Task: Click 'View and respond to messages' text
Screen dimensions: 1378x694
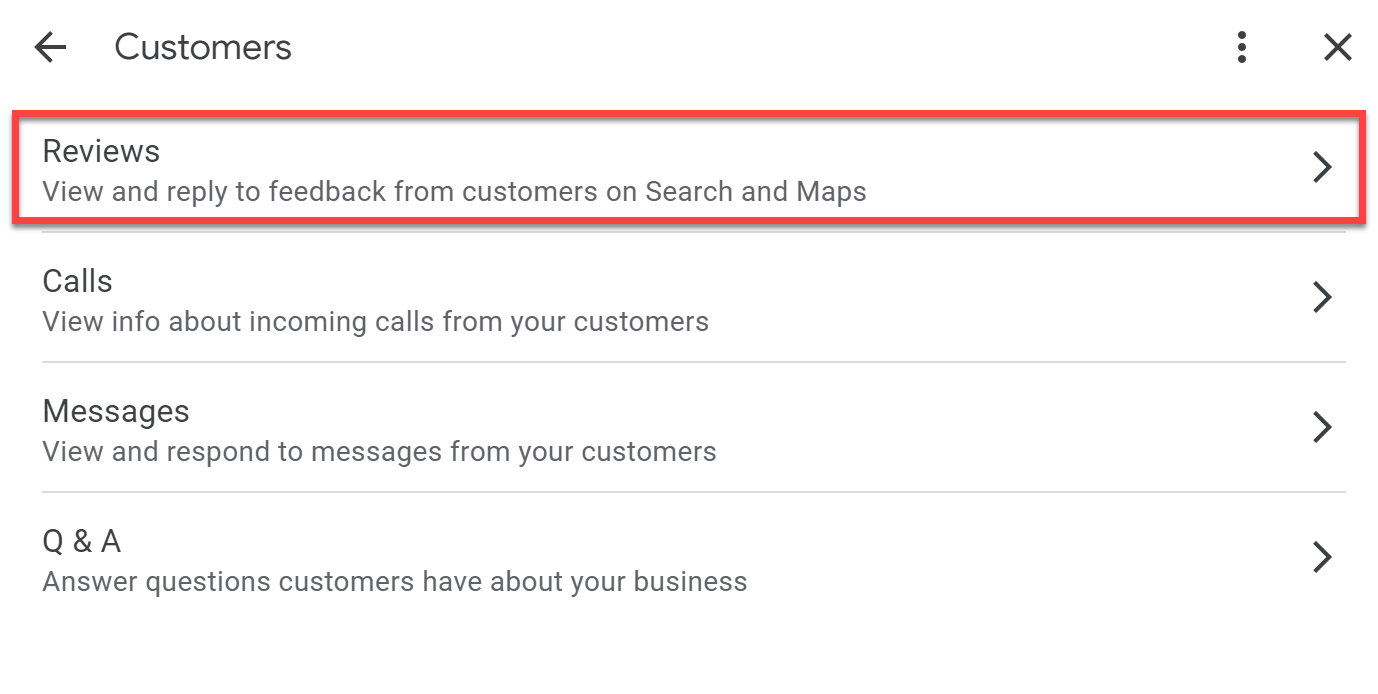Action: click(x=378, y=451)
